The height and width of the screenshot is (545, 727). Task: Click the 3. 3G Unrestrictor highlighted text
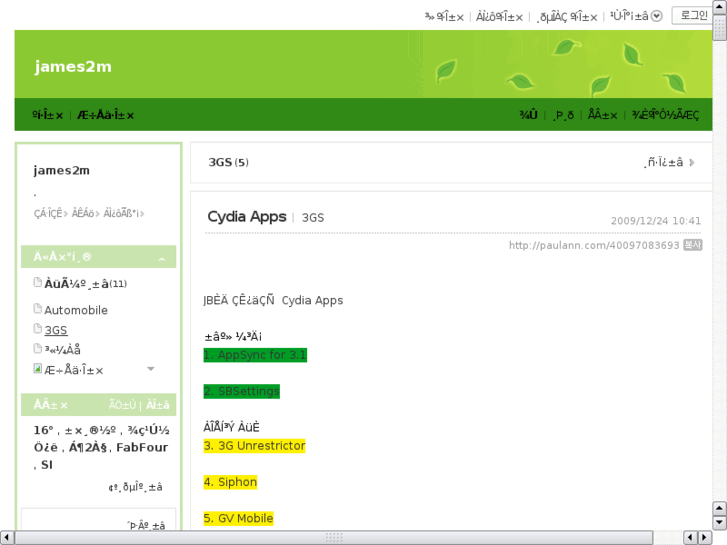point(255,446)
